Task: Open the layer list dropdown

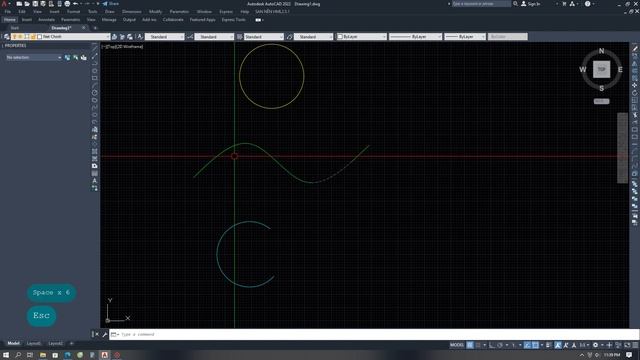Action: [x=108, y=37]
